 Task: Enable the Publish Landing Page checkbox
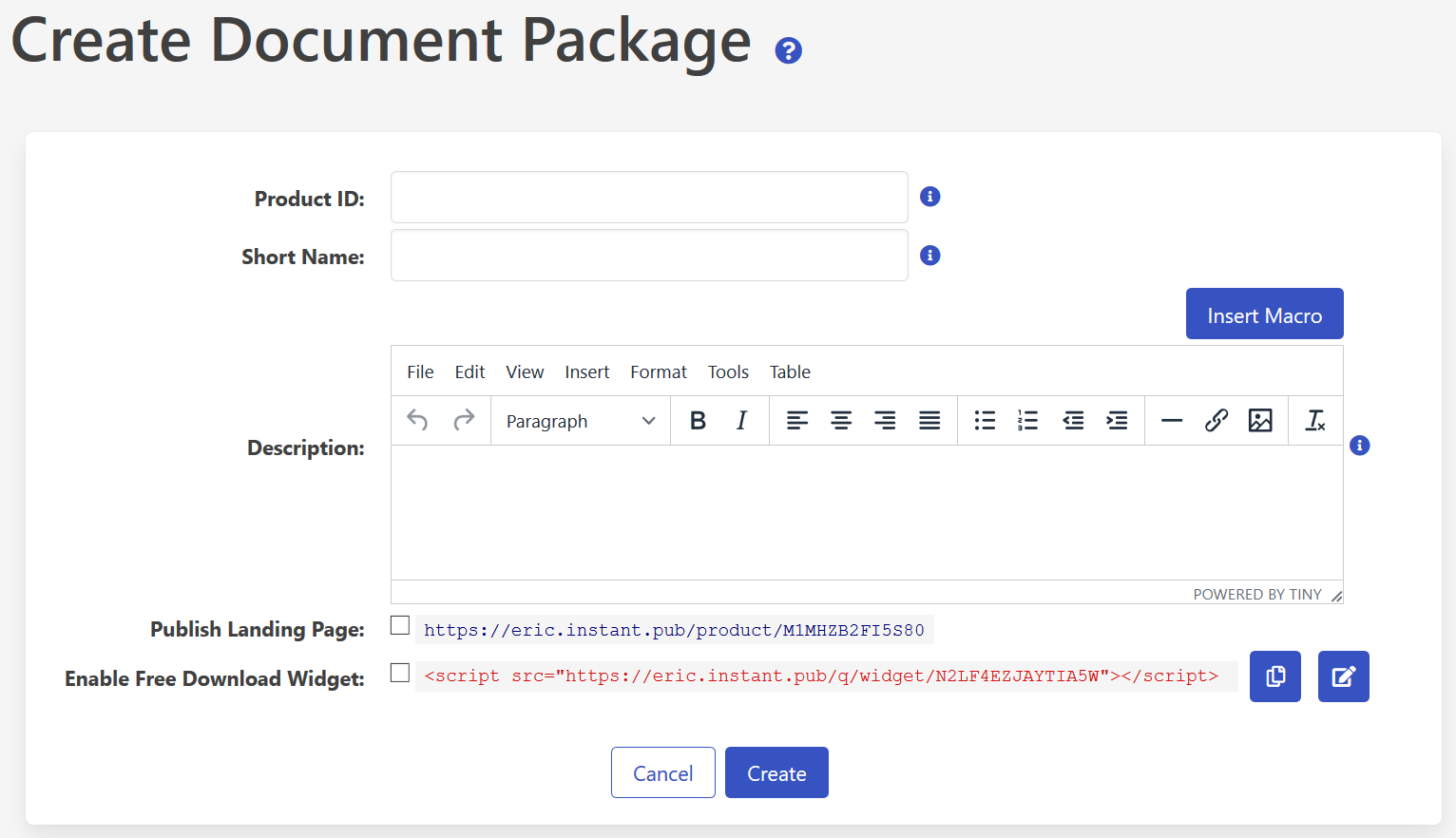[x=399, y=625]
